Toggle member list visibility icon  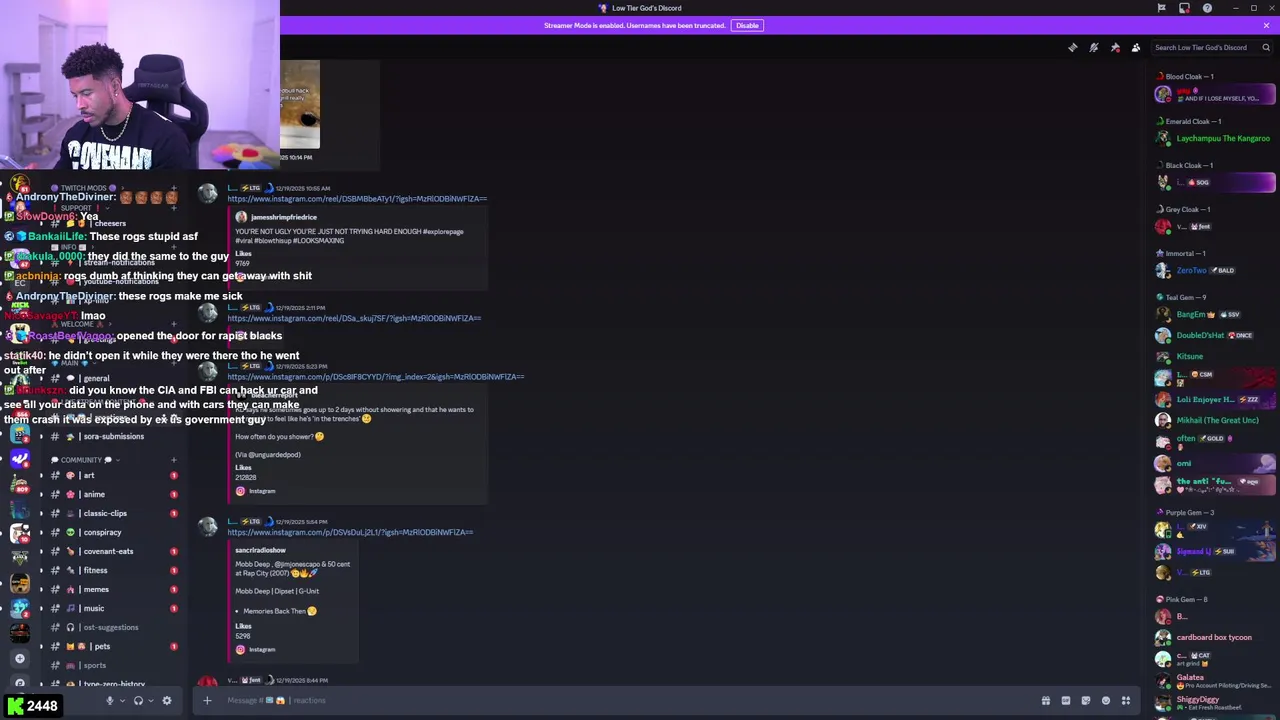tap(1136, 47)
